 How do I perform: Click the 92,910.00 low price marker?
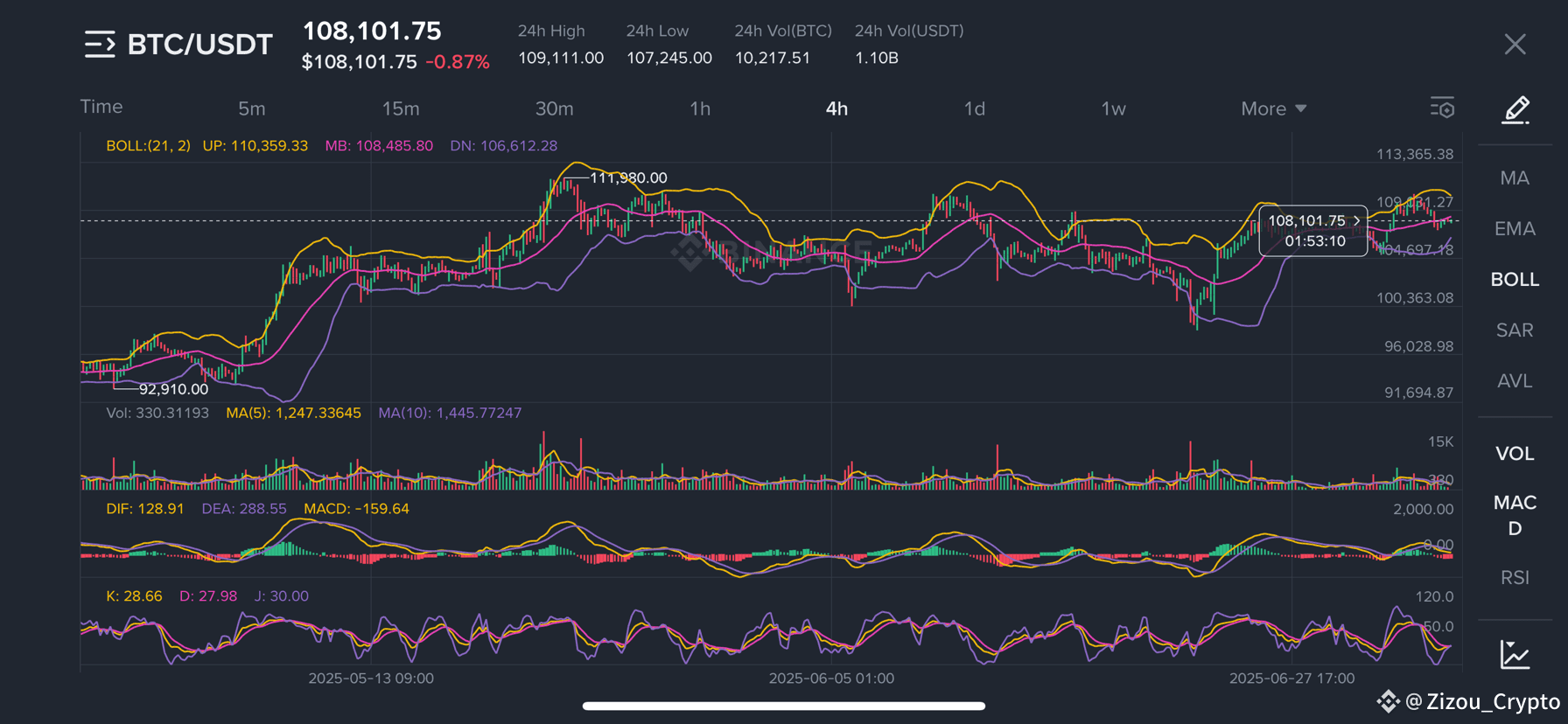(x=173, y=389)
